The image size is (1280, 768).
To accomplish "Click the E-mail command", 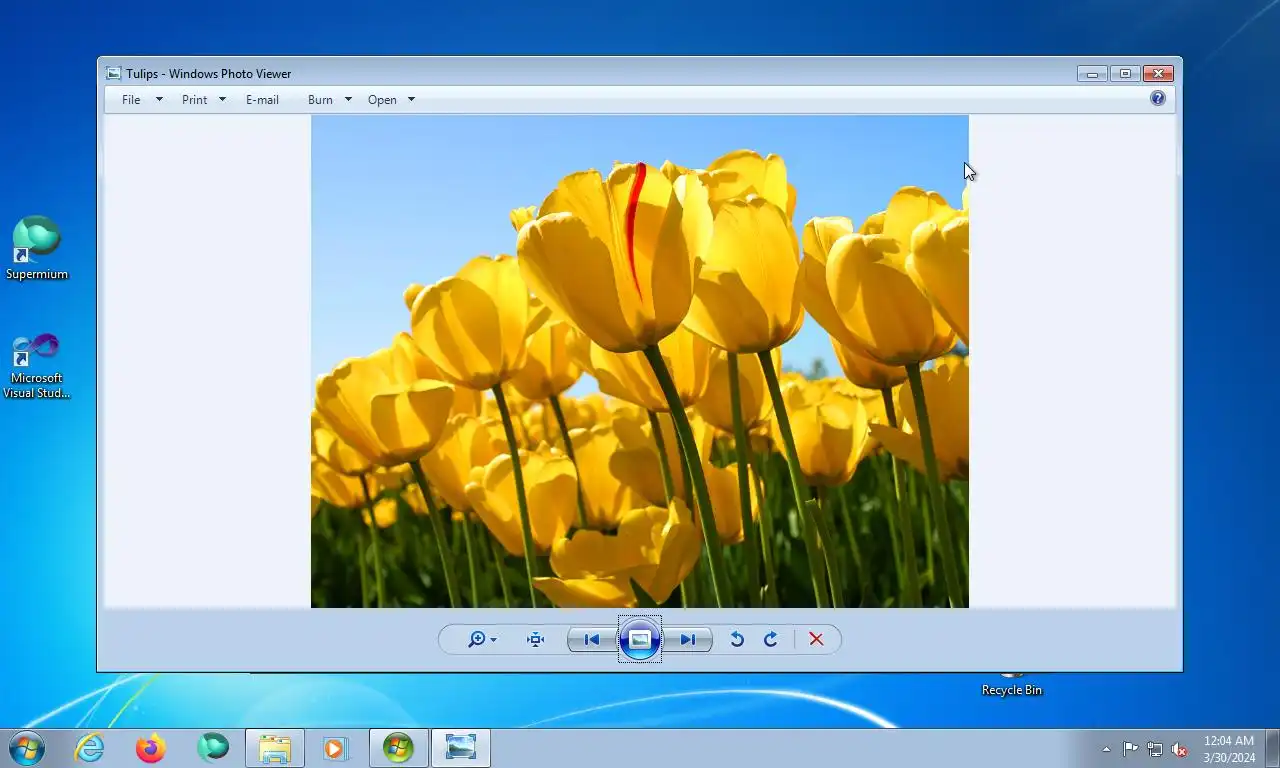I will click(x=262, y=100).
